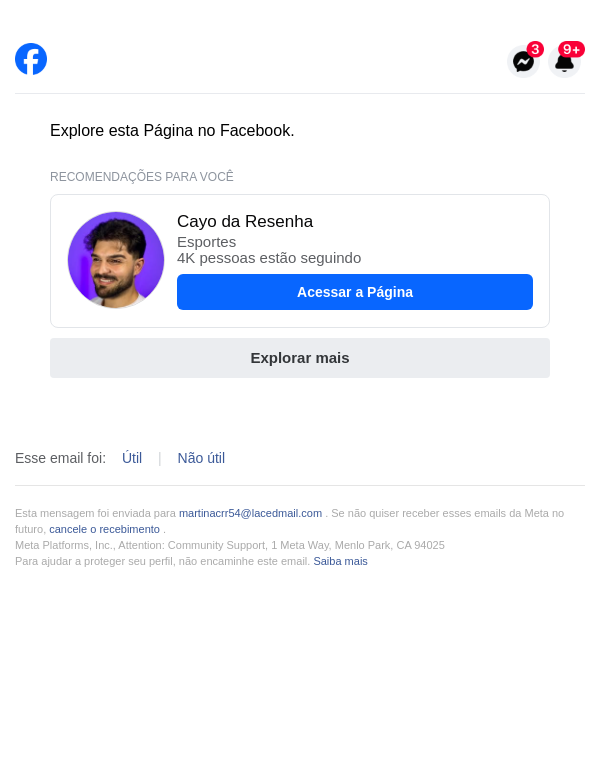Click the Messenger unread badge showing 3
600x768 pixels.
535,50
